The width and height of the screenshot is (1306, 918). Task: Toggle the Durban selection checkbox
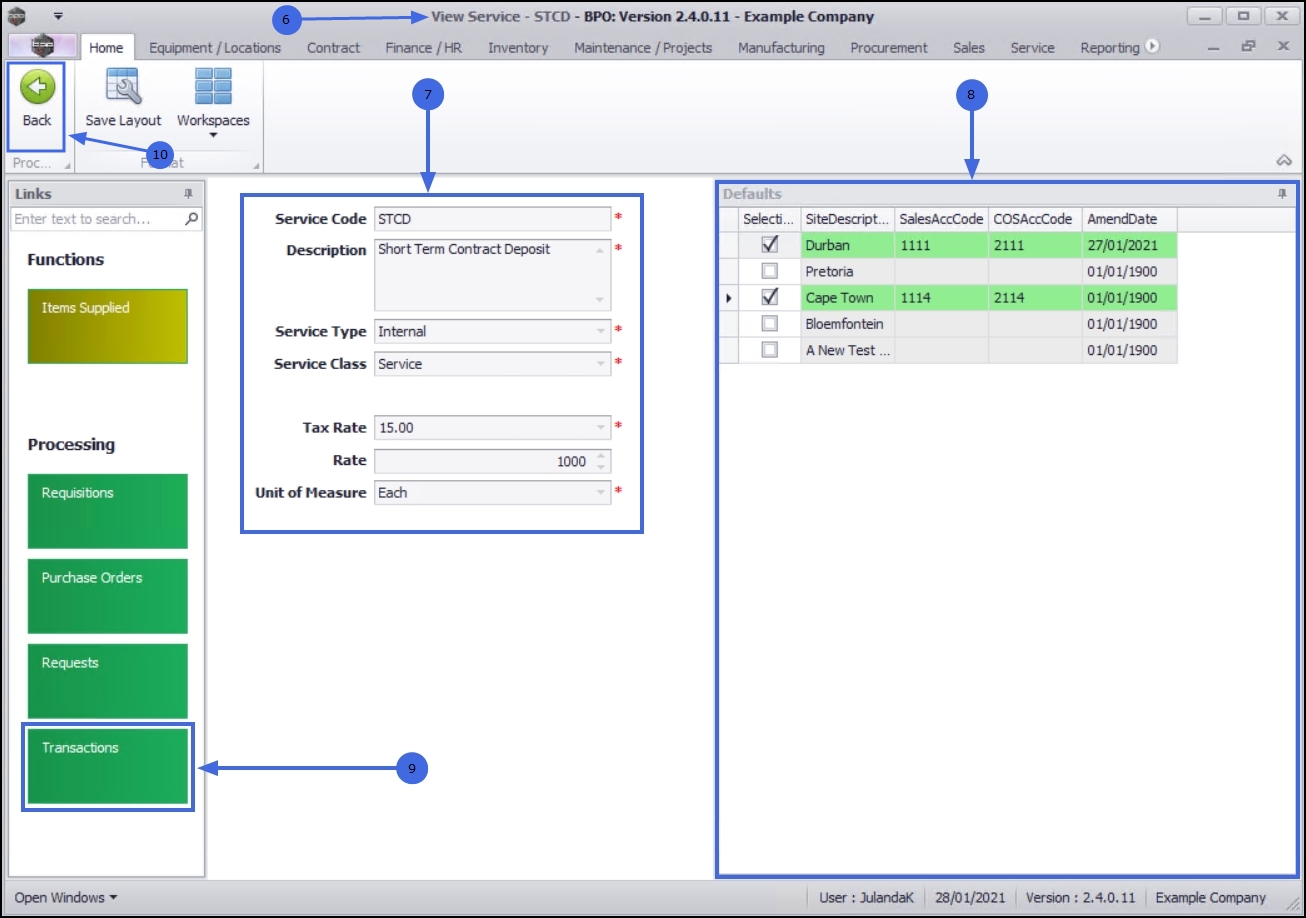click(x=770, y=245)
